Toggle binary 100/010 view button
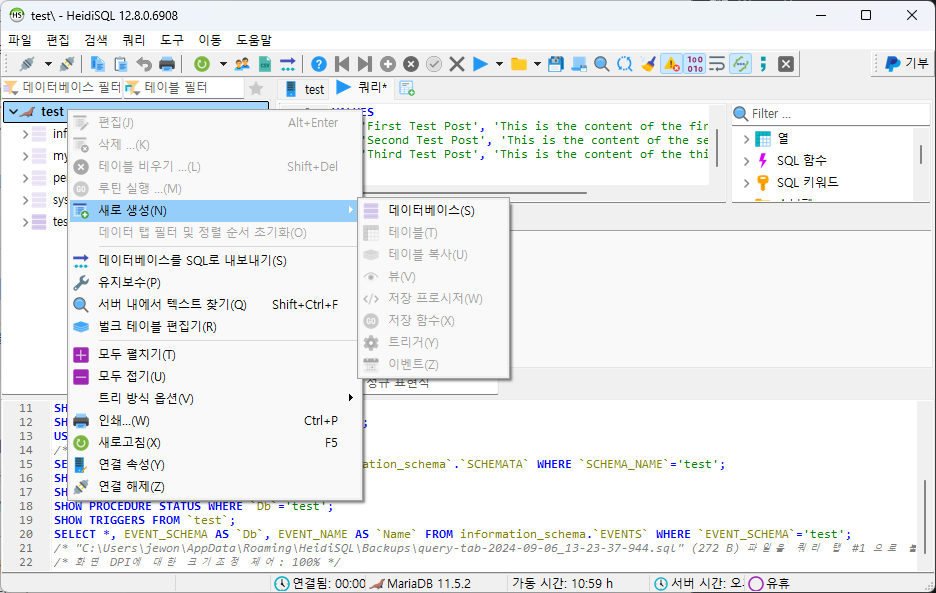The height and width of the screenshot is (593, 936). tap(695, 64)
